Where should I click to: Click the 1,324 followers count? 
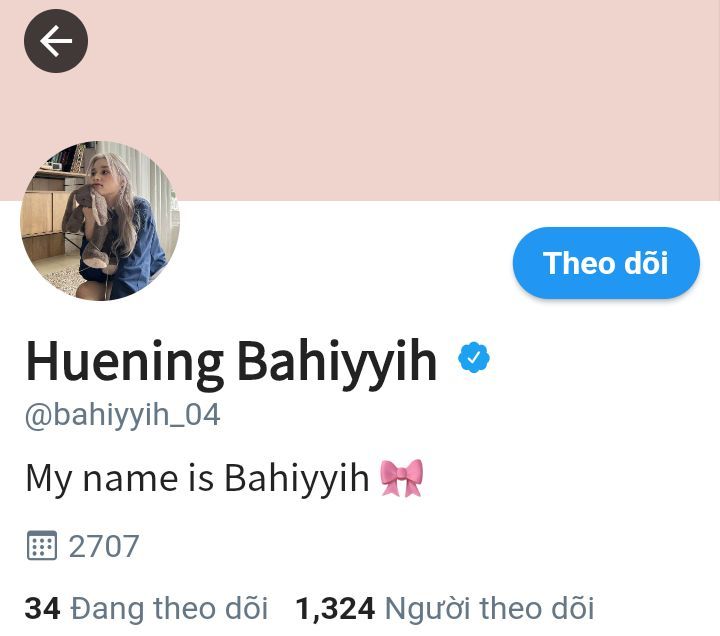point(335,609)
